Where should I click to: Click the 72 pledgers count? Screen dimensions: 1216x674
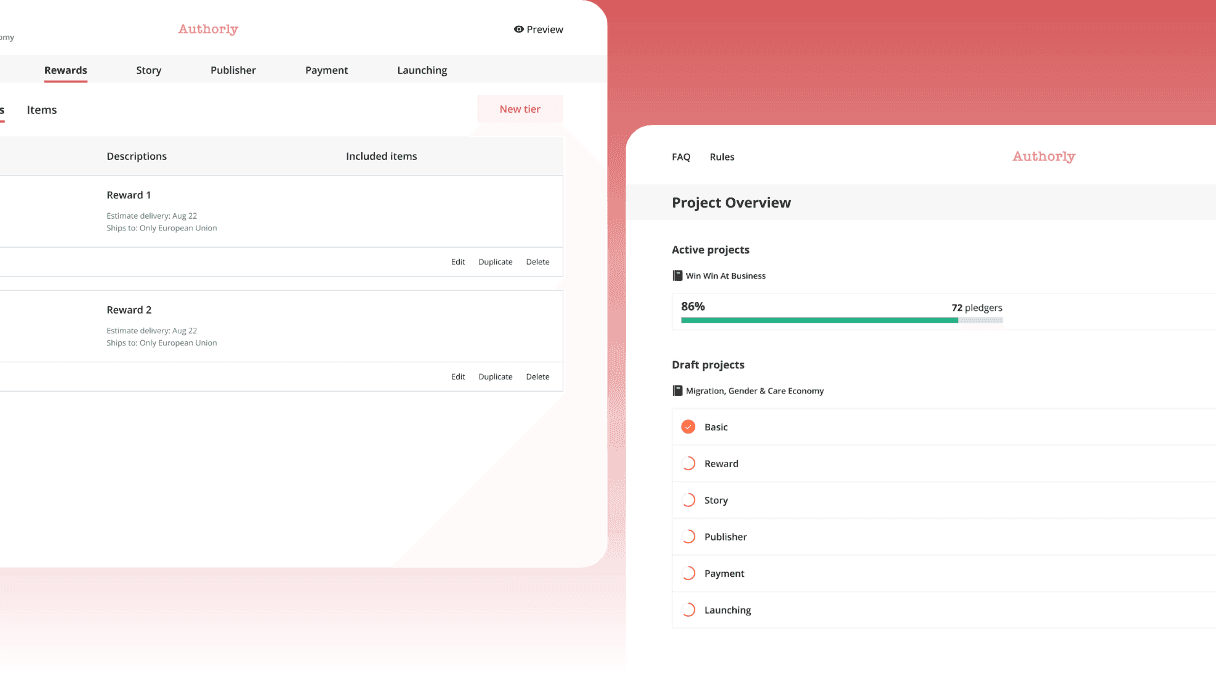[976, 307]
